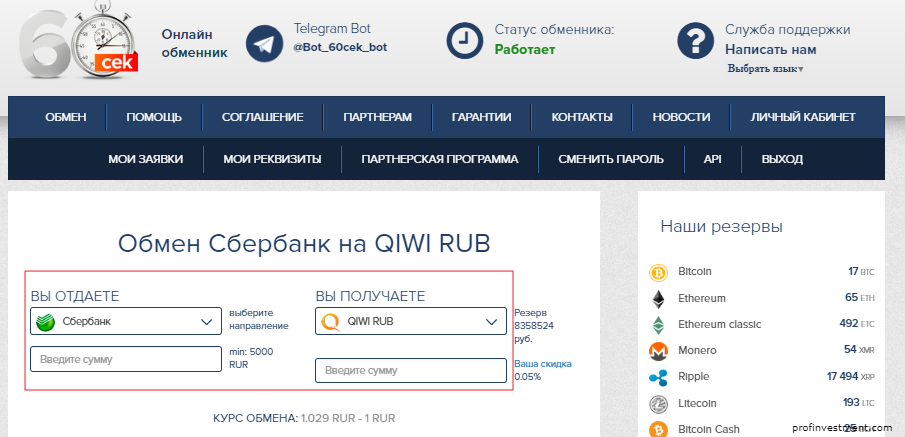The height and width of the screenshot is (437, 905).
Task: Open the Выбрать язык language selector
Action: click(765, 69)
